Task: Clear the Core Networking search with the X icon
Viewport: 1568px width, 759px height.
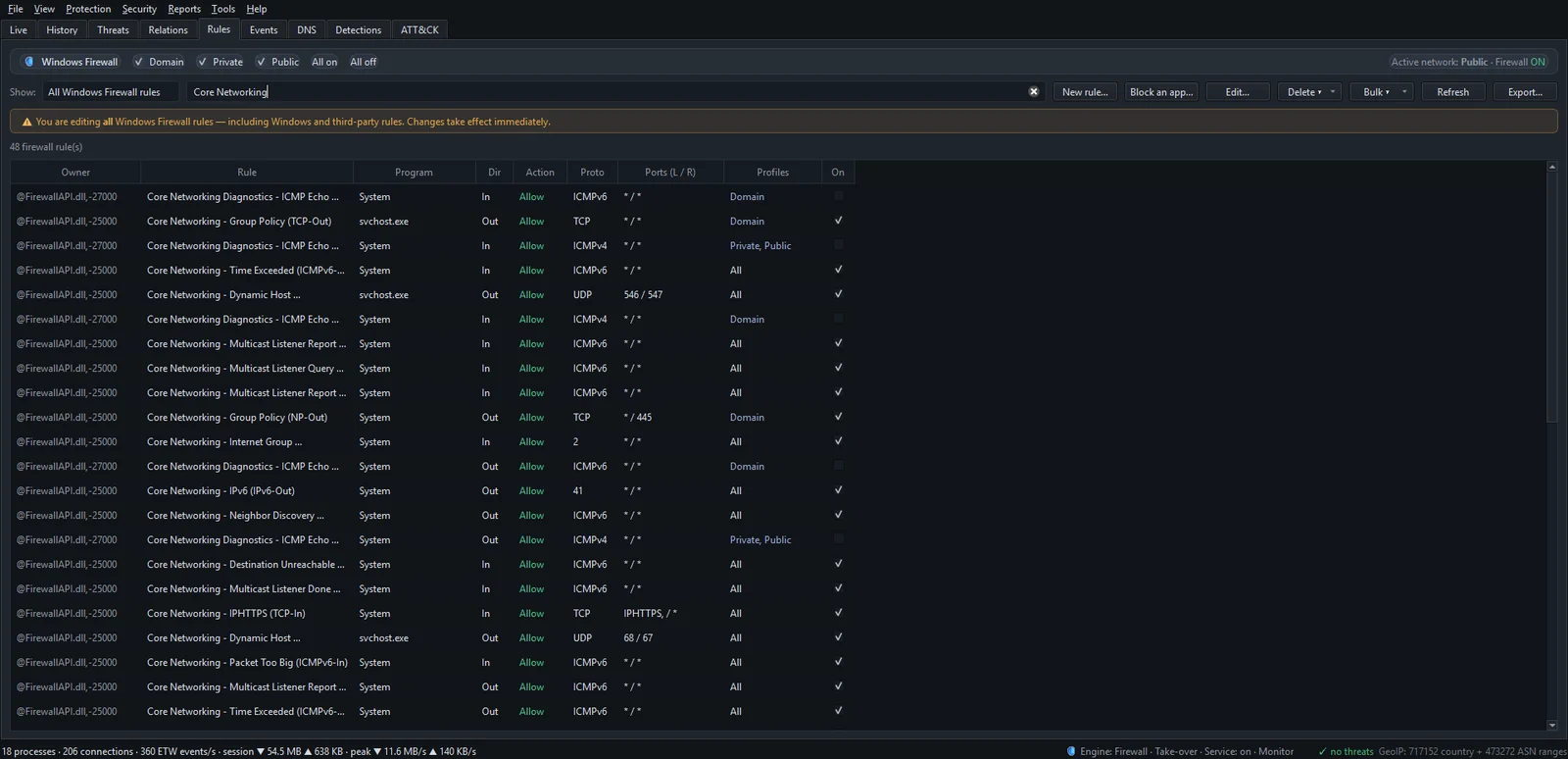Action: pos(1033,91)
